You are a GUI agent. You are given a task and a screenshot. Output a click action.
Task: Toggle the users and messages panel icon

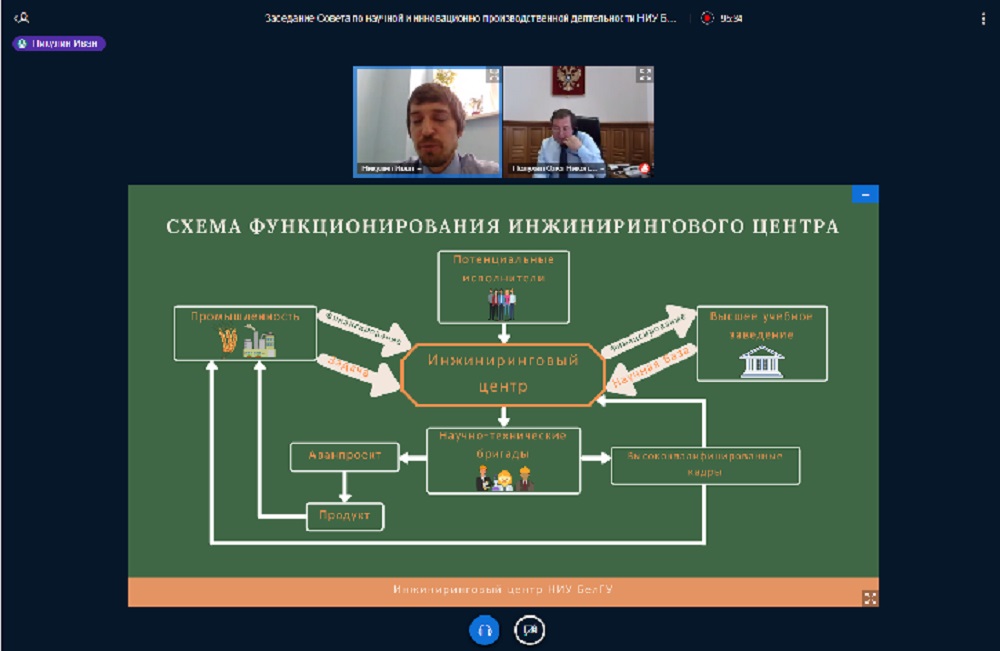(x=21, y=18)
